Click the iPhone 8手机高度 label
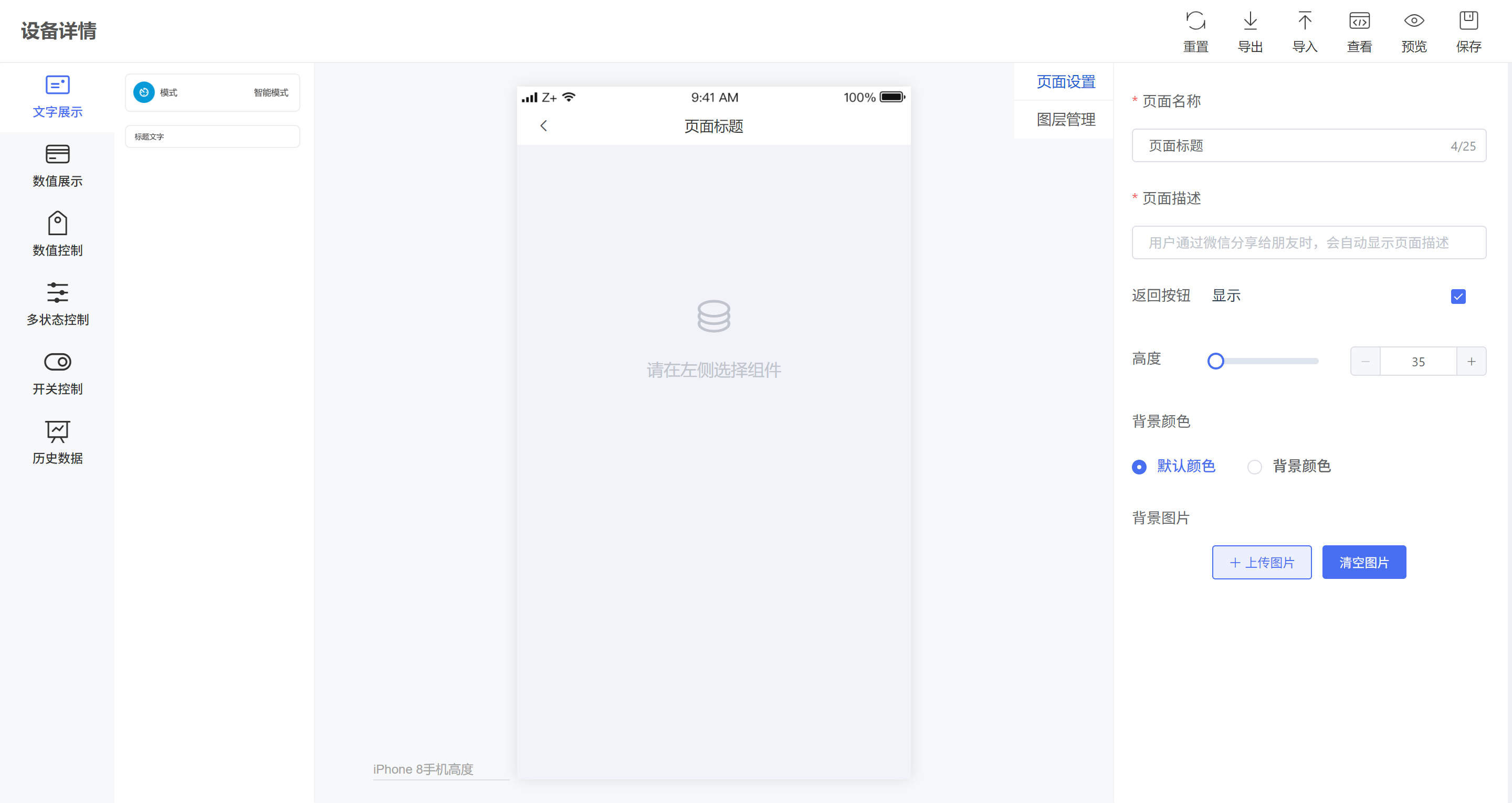This screenshot has width=1512, height=803. click(423, 769)
